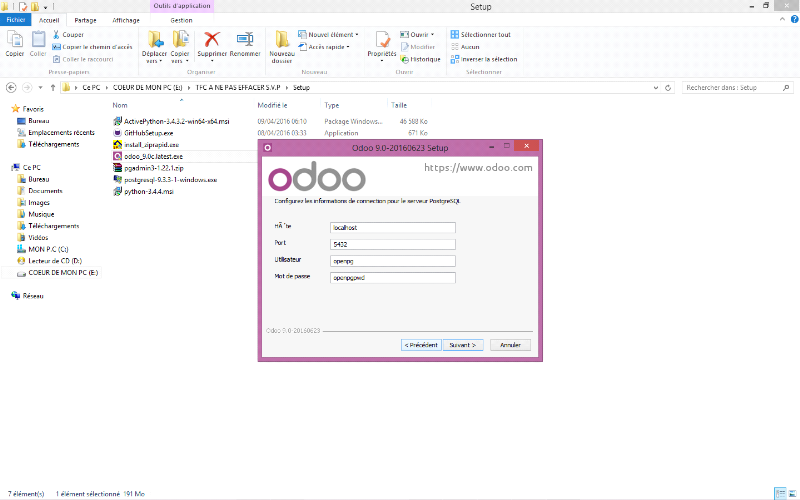Click the Couper scissors icon
The height and width of the screenshot is (500, 800).
[x=56, y=35]
